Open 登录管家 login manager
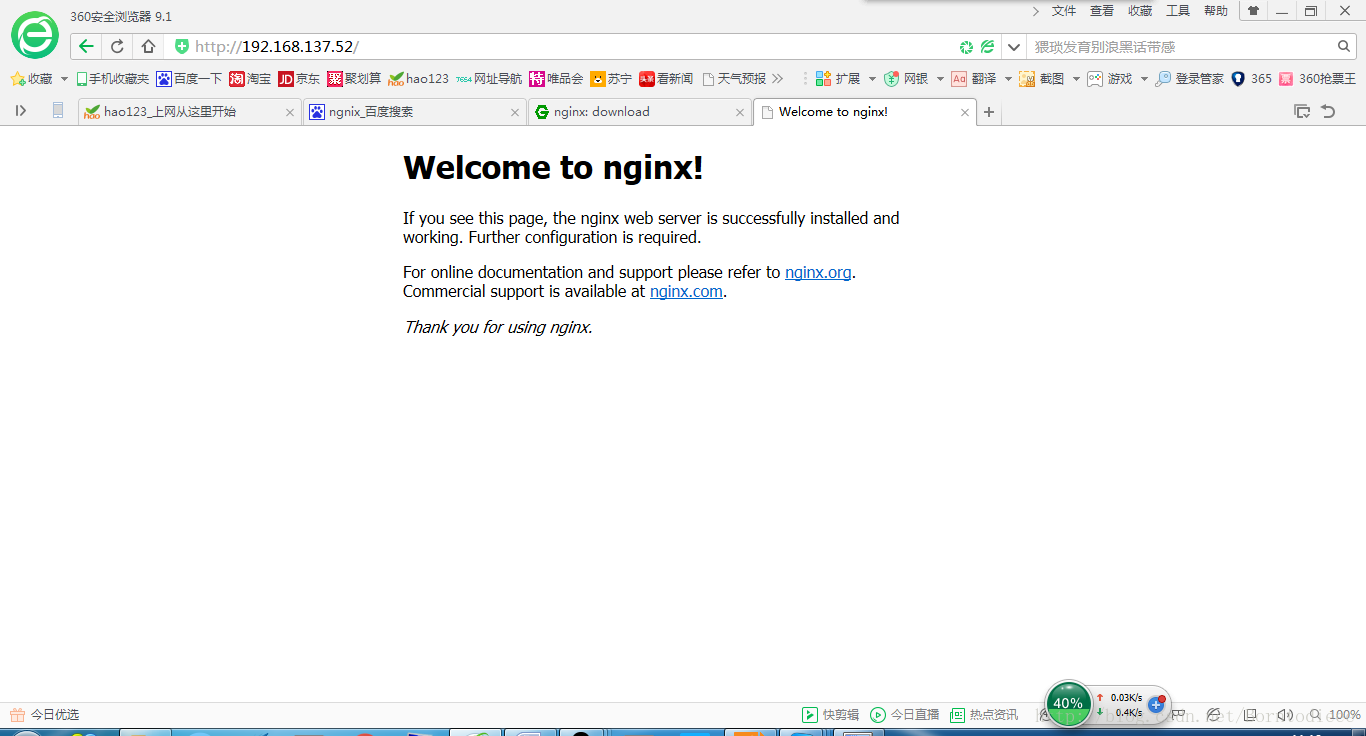Screen dimensions: 1366x736 coord(1190,78)
